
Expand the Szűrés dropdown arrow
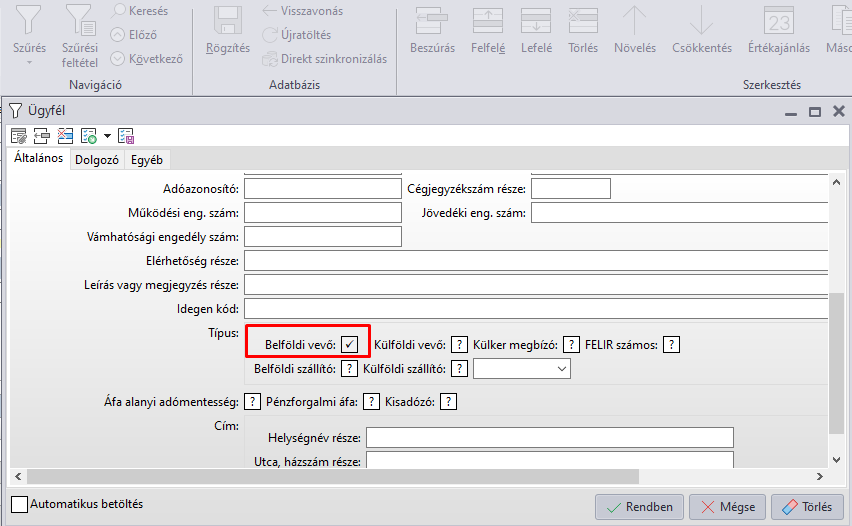point(29,63)
